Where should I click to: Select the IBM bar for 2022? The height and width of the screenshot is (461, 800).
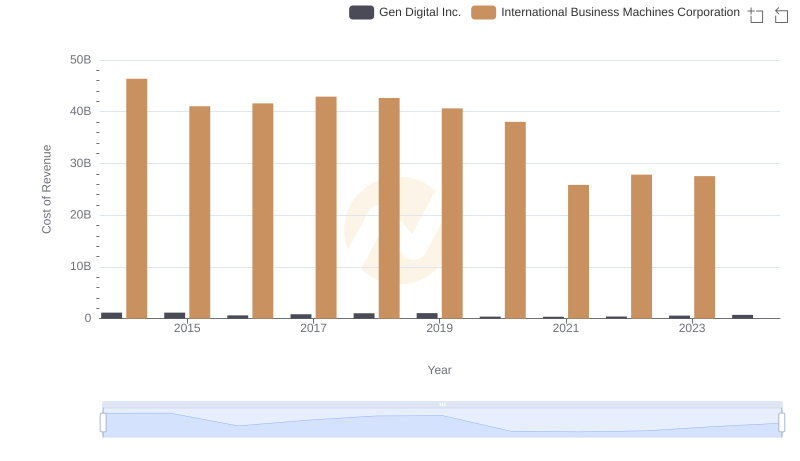point(641,247)
